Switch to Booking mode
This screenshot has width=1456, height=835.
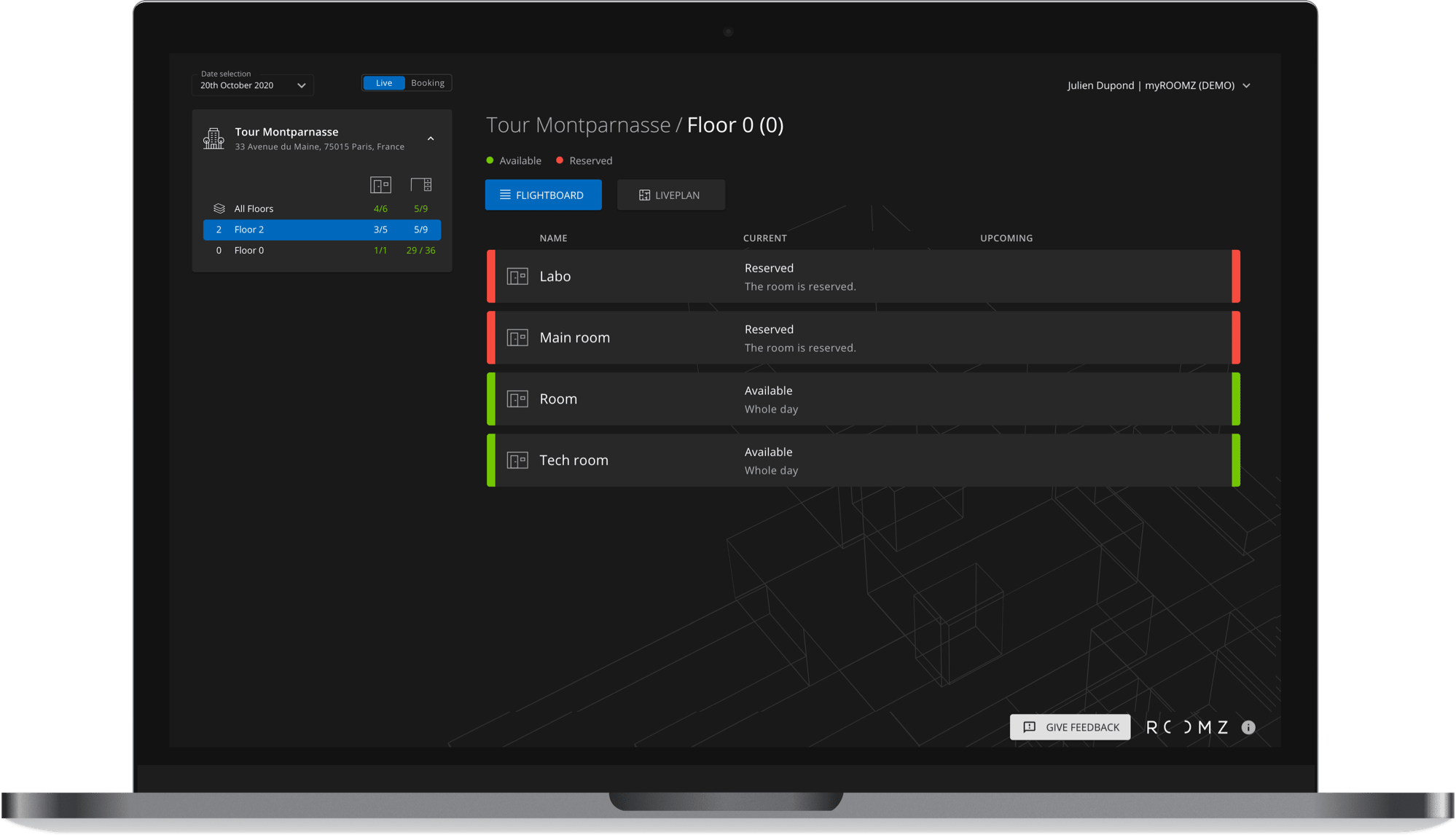coord(428,83)
